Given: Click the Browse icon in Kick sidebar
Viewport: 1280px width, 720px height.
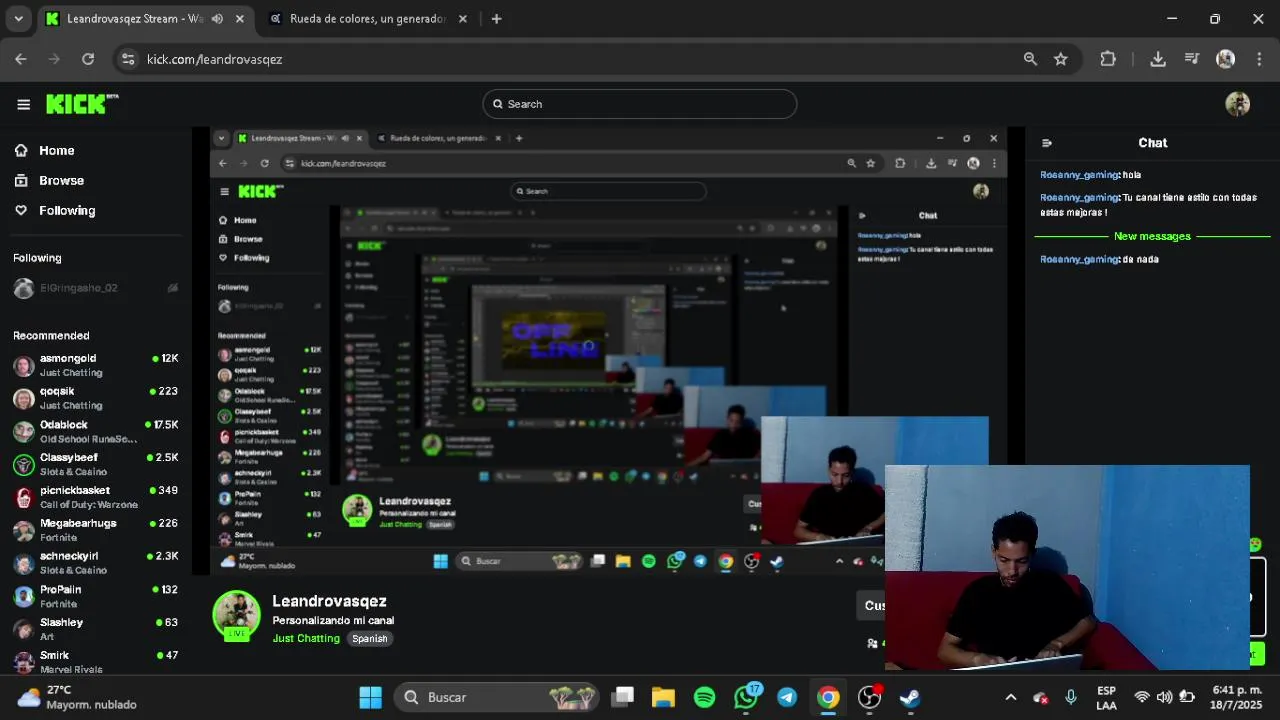Looking at the screenshot, I should [x=21, y=180].
